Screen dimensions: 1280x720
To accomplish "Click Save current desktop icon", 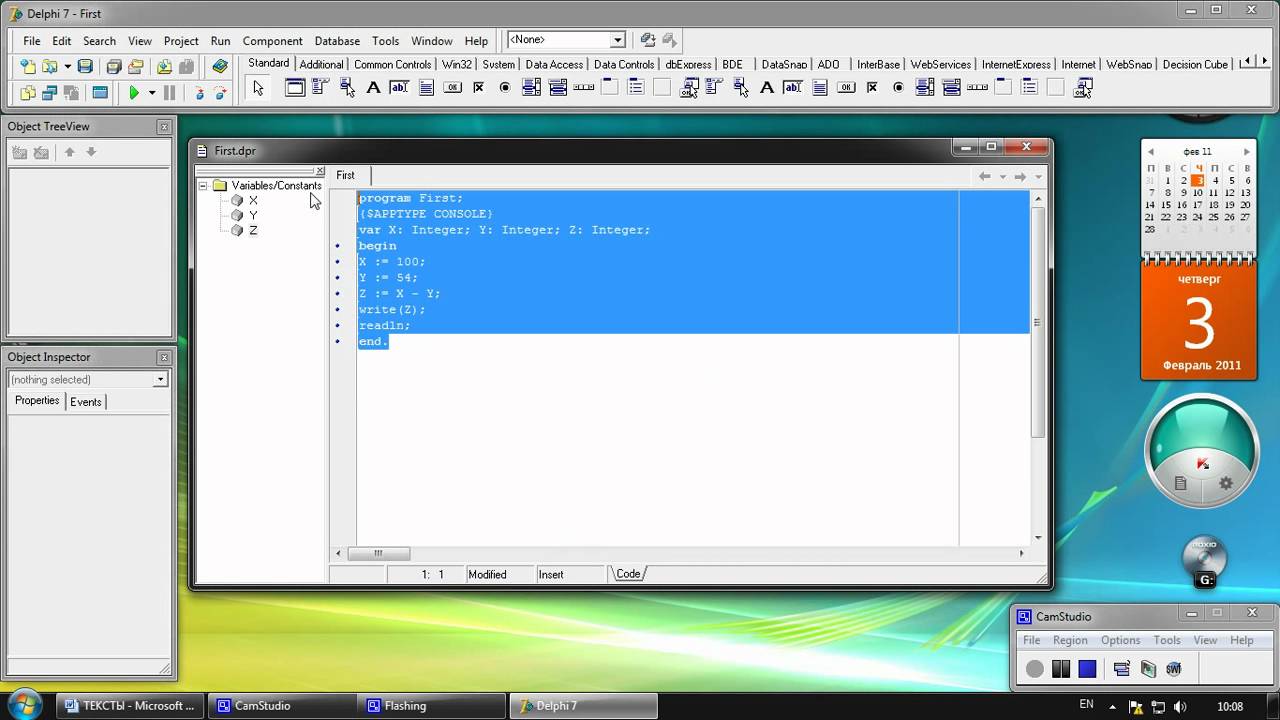I will click(x=648, y=40).
